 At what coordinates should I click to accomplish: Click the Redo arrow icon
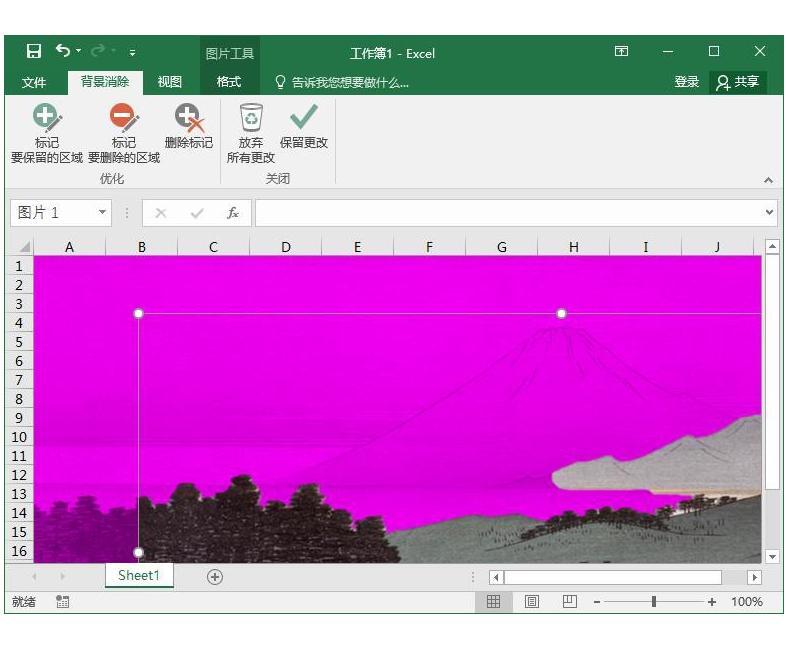pos(98,51)
